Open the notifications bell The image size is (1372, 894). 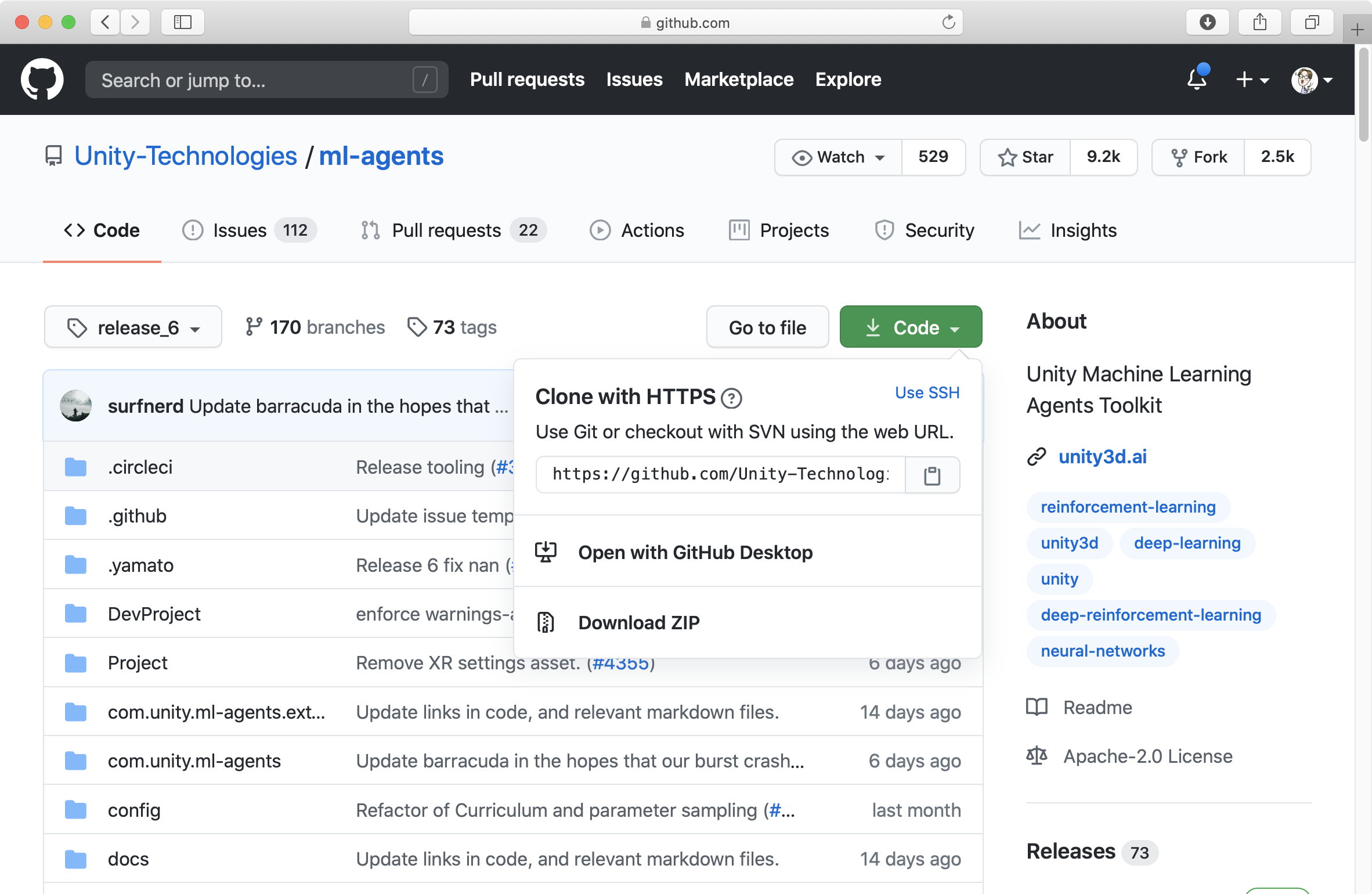click(1197, 79)
